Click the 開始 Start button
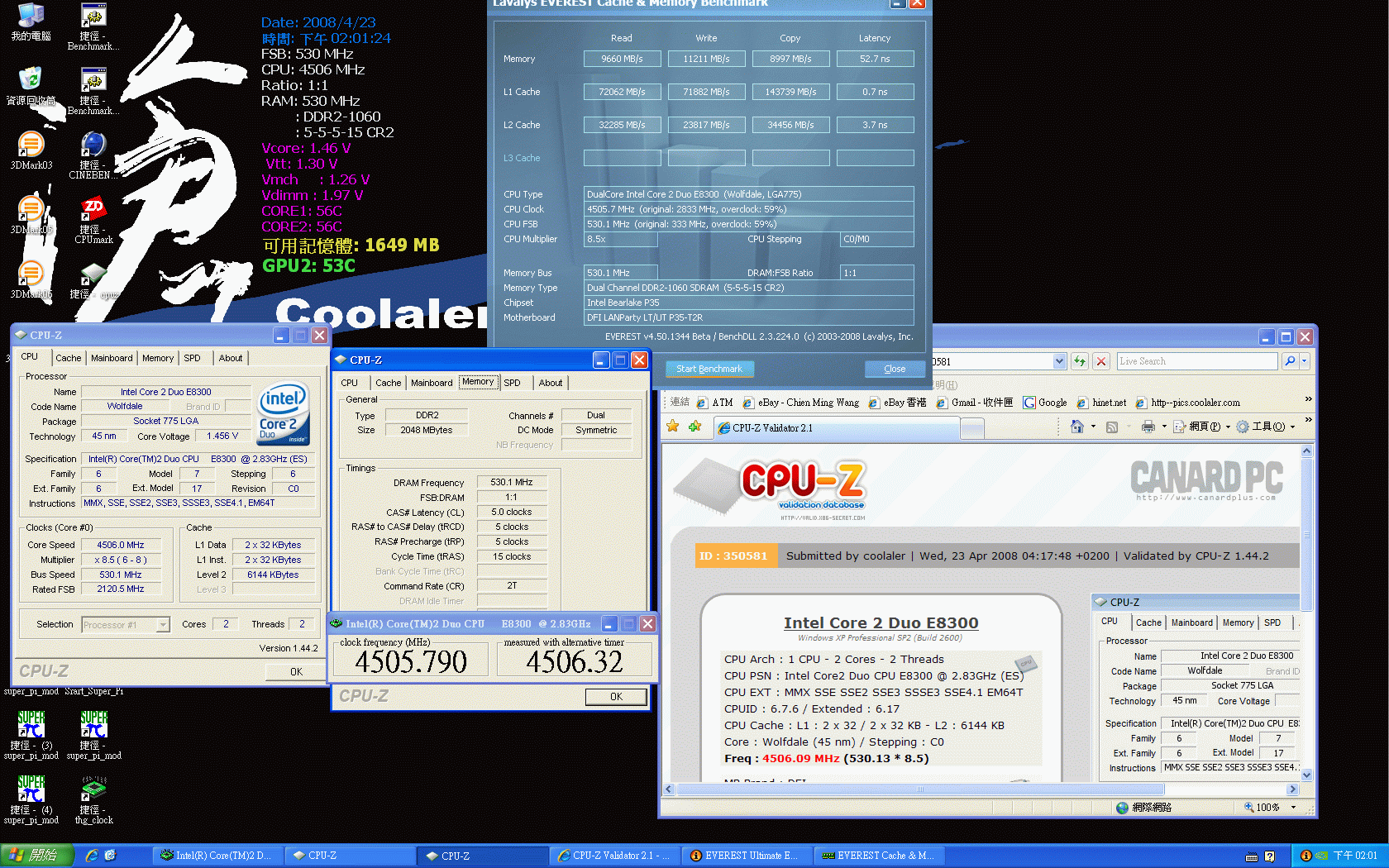The image size is (1389, 868). tap(38, 856)
